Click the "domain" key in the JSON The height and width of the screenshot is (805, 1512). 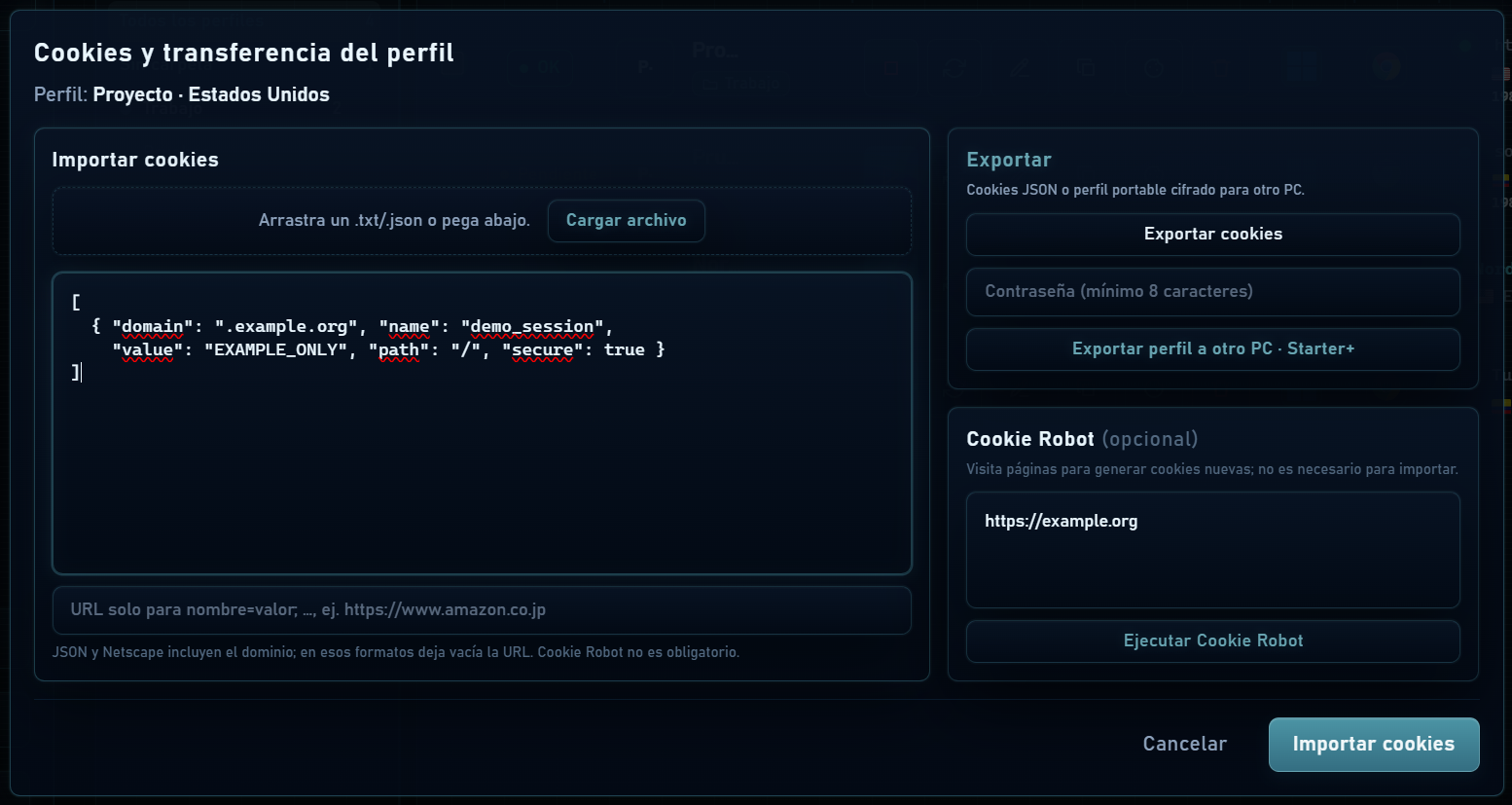tap(153, 327)
